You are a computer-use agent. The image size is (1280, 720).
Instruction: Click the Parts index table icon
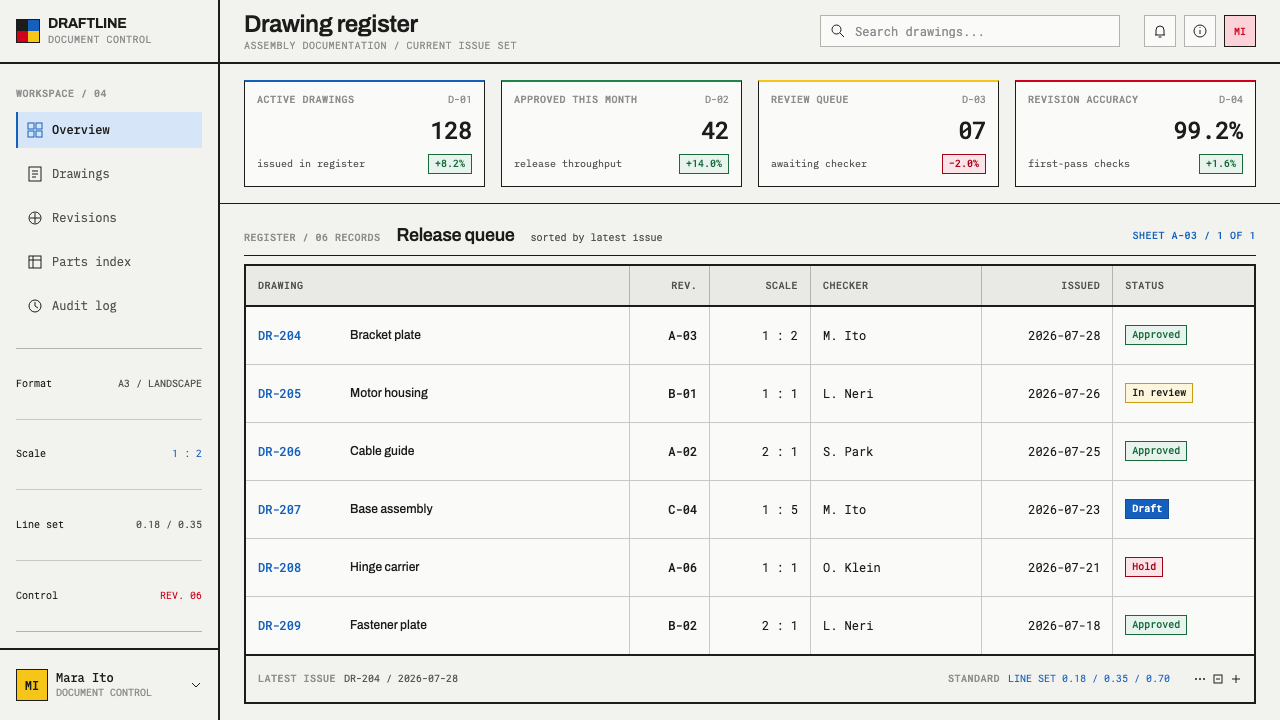pyautogui.click(x=35, y=262)
